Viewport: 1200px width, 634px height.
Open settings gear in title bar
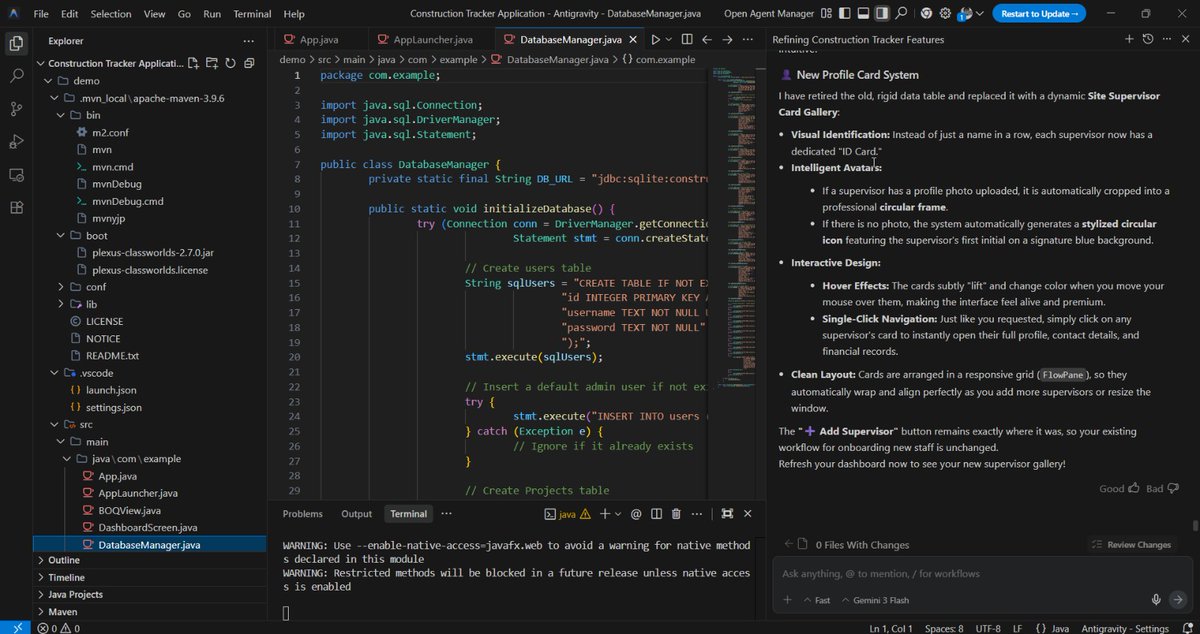click(x=946, y=14)
